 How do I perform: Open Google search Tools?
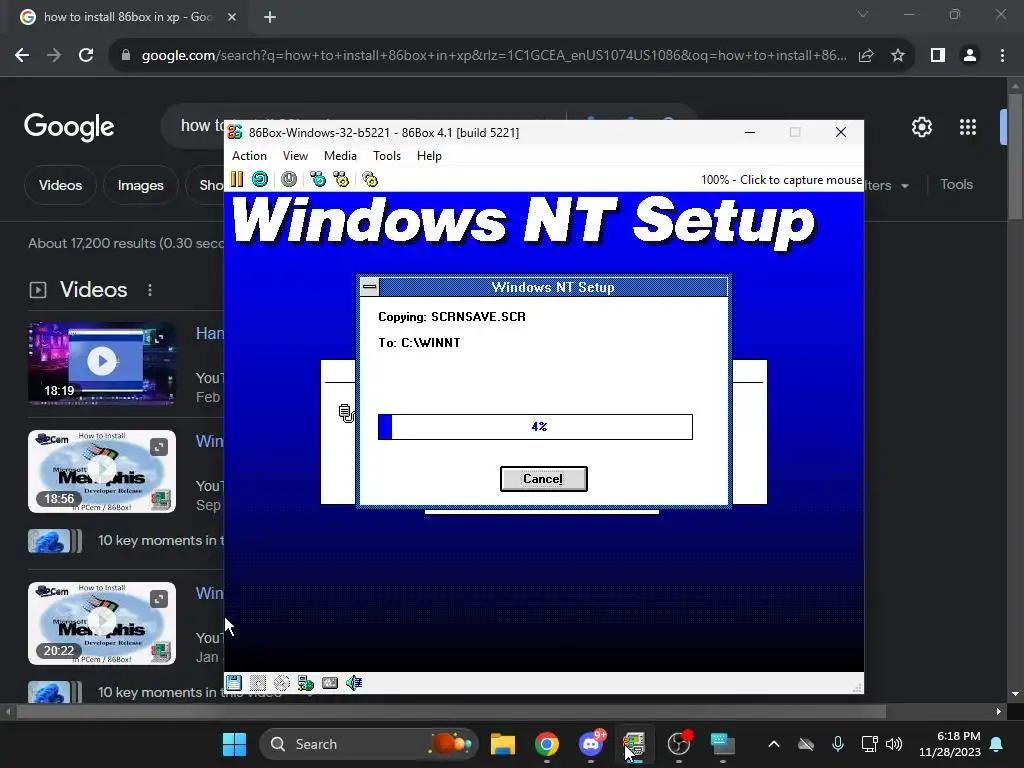click(956, 184)
